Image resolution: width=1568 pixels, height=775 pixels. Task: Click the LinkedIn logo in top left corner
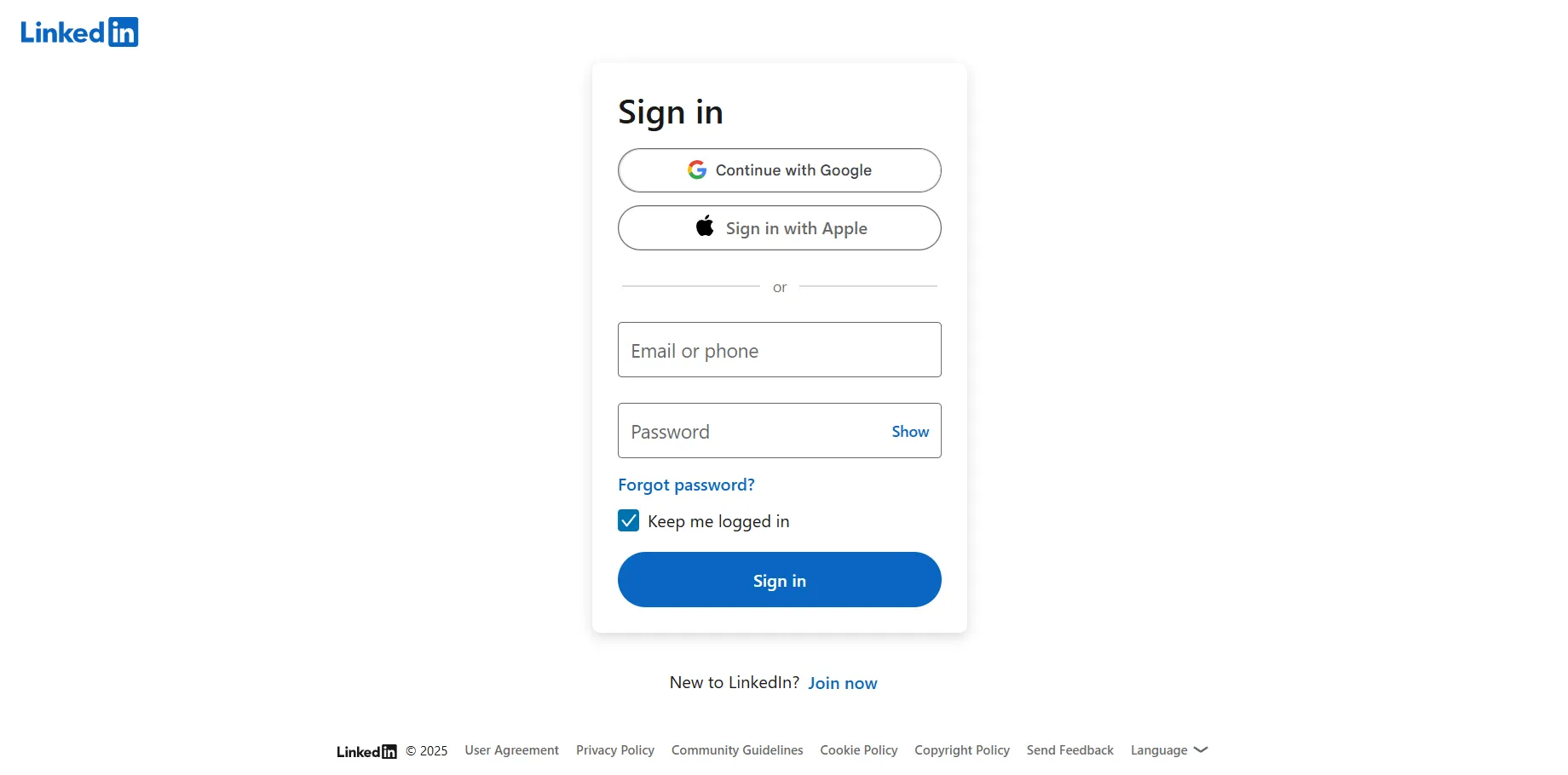click(78, 32)
